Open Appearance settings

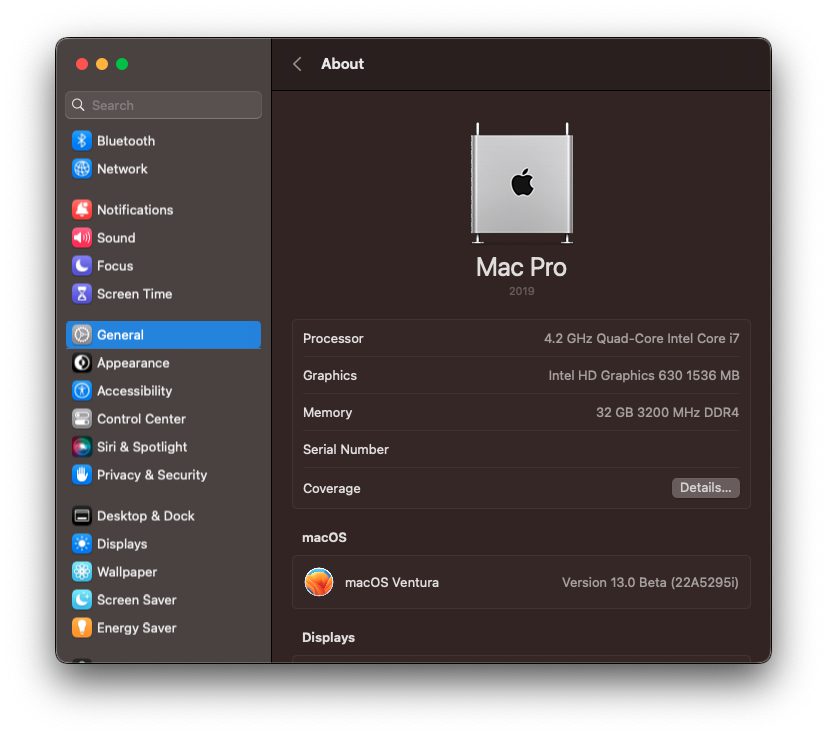(x=164, y=362)
